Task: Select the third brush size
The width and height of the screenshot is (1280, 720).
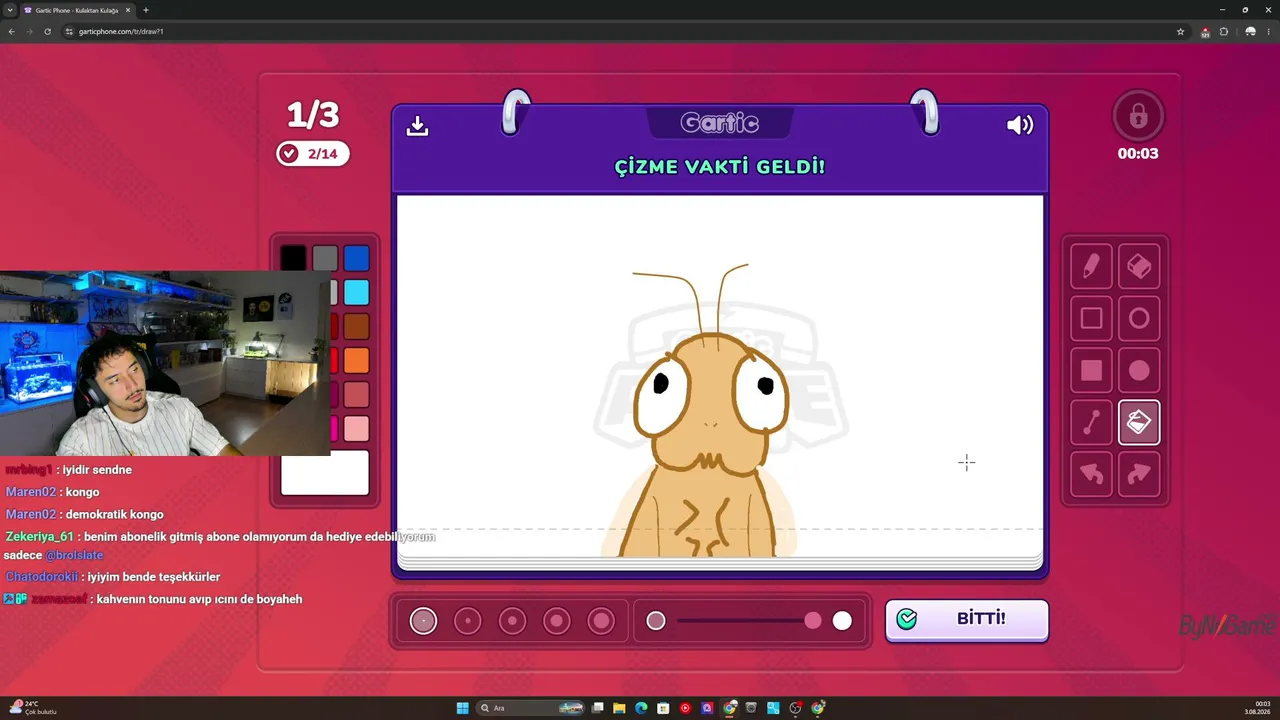Action: point(512,621)
